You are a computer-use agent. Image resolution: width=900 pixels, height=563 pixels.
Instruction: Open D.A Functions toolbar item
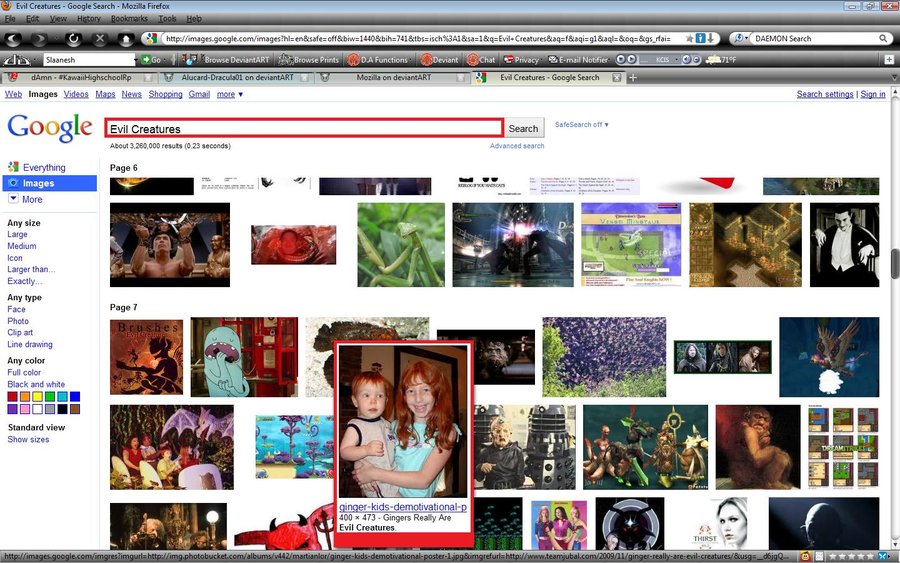(378, 60)
